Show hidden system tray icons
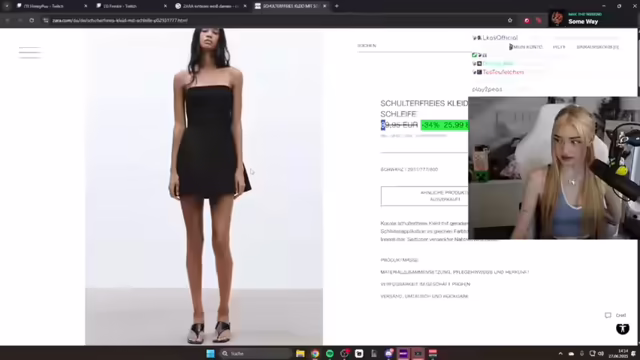The height and width of the screenshot is (360, 640). (560, 353)
